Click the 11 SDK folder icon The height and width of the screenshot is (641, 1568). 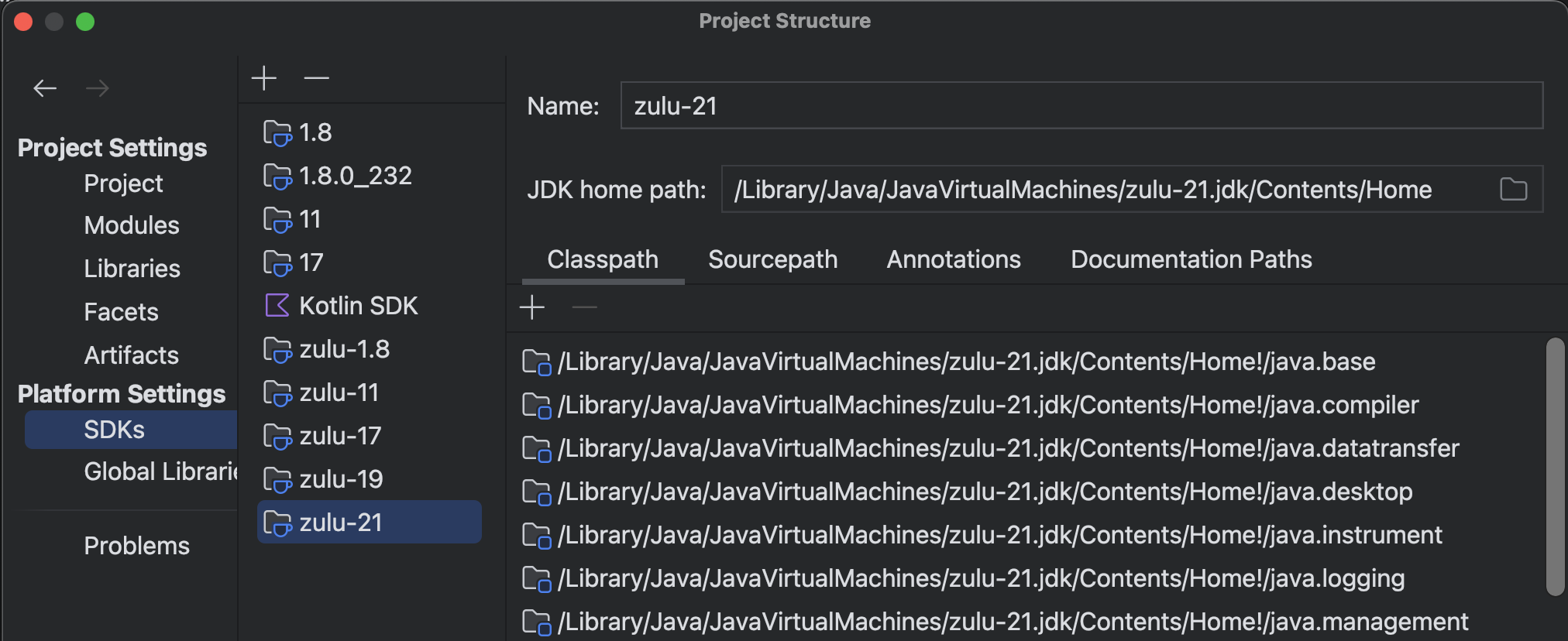tap(277, 220)
